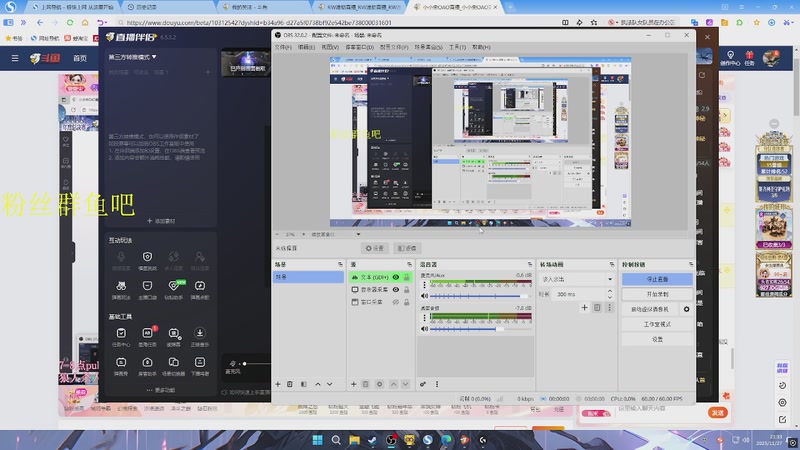800x450 pixels.
Task: Open 场景切换器 icon in 直播伴侣
Action: coord(173,366)
